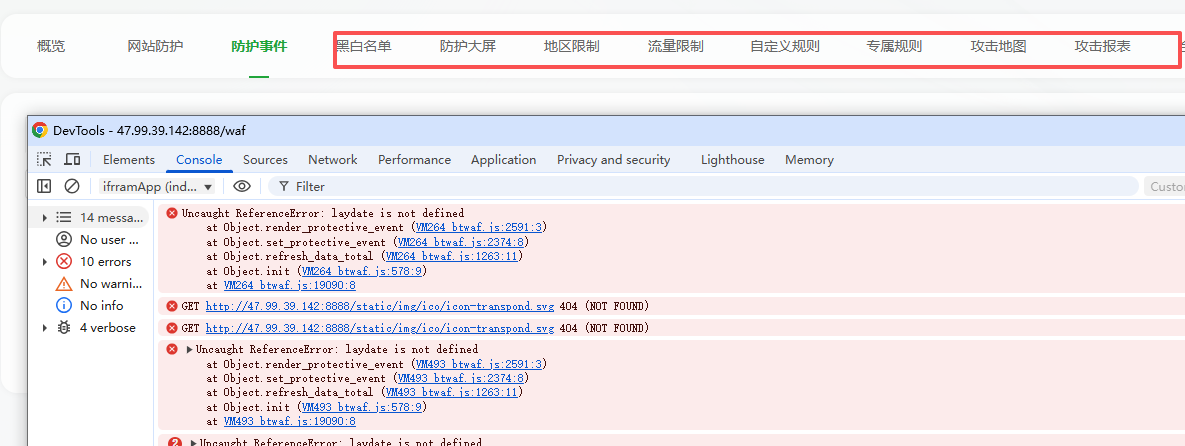This screenshot has height=446, width=1185.
Task: Select the No info sidebar row
Action: tap(91, 305)
